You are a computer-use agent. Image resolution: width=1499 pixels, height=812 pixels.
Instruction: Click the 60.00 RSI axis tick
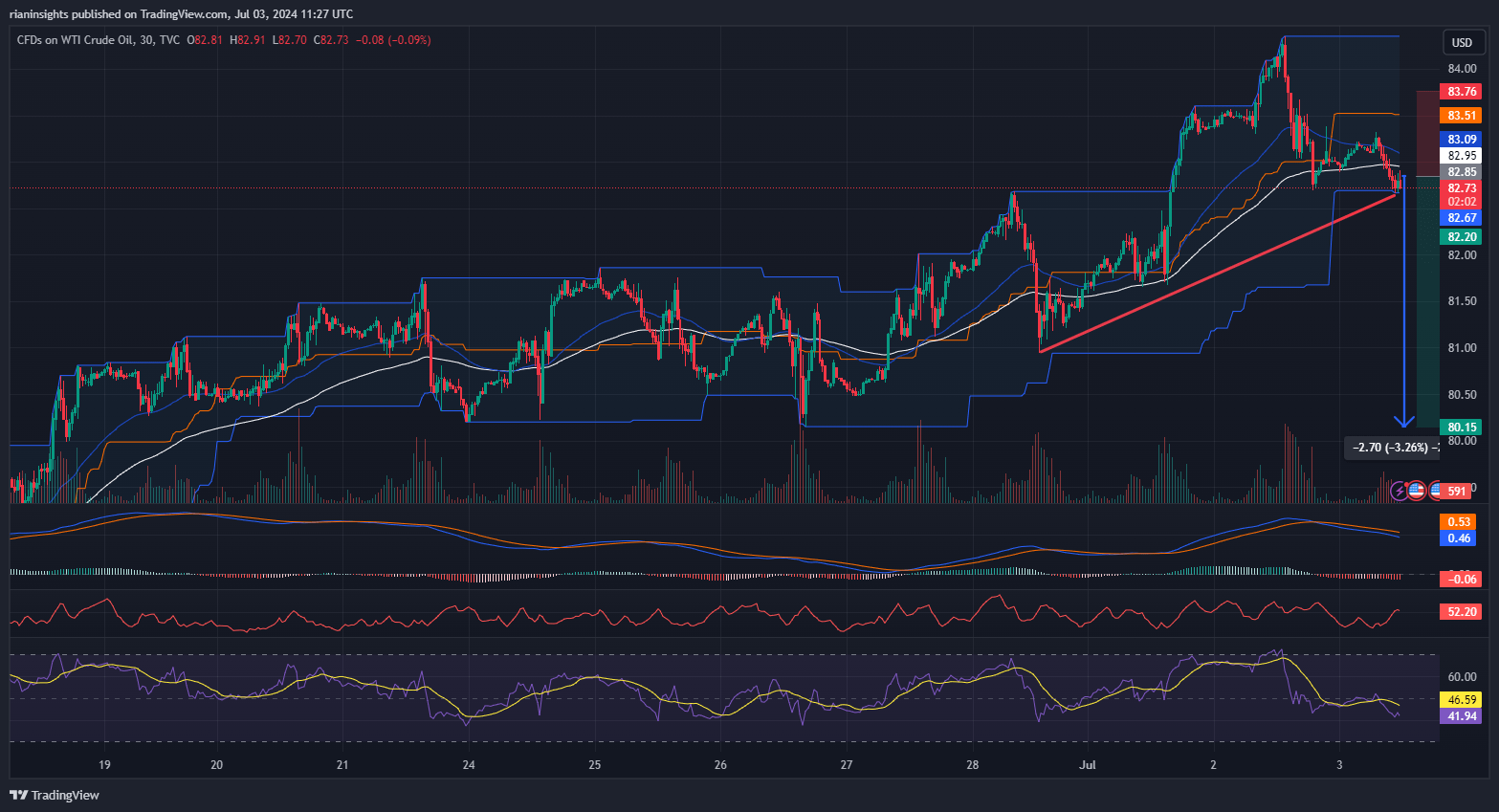[x=1462, y=677]
